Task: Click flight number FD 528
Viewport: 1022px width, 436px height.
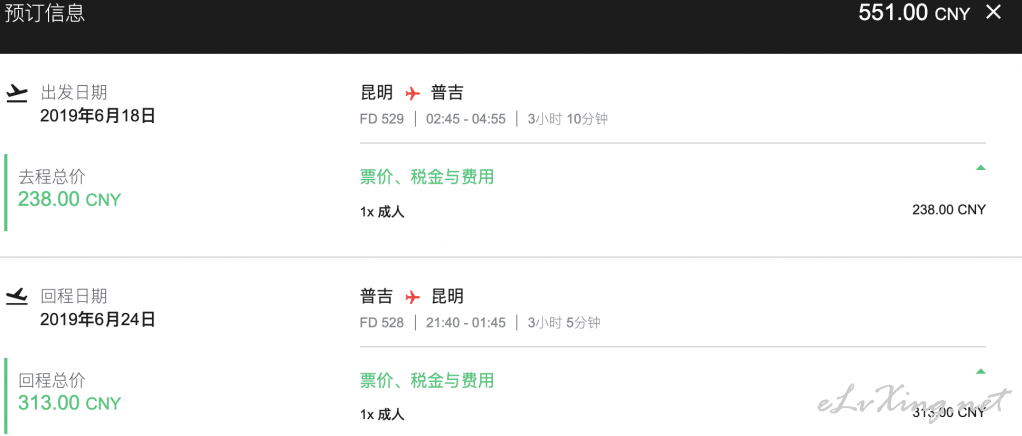Action: [x=382, y=323]
